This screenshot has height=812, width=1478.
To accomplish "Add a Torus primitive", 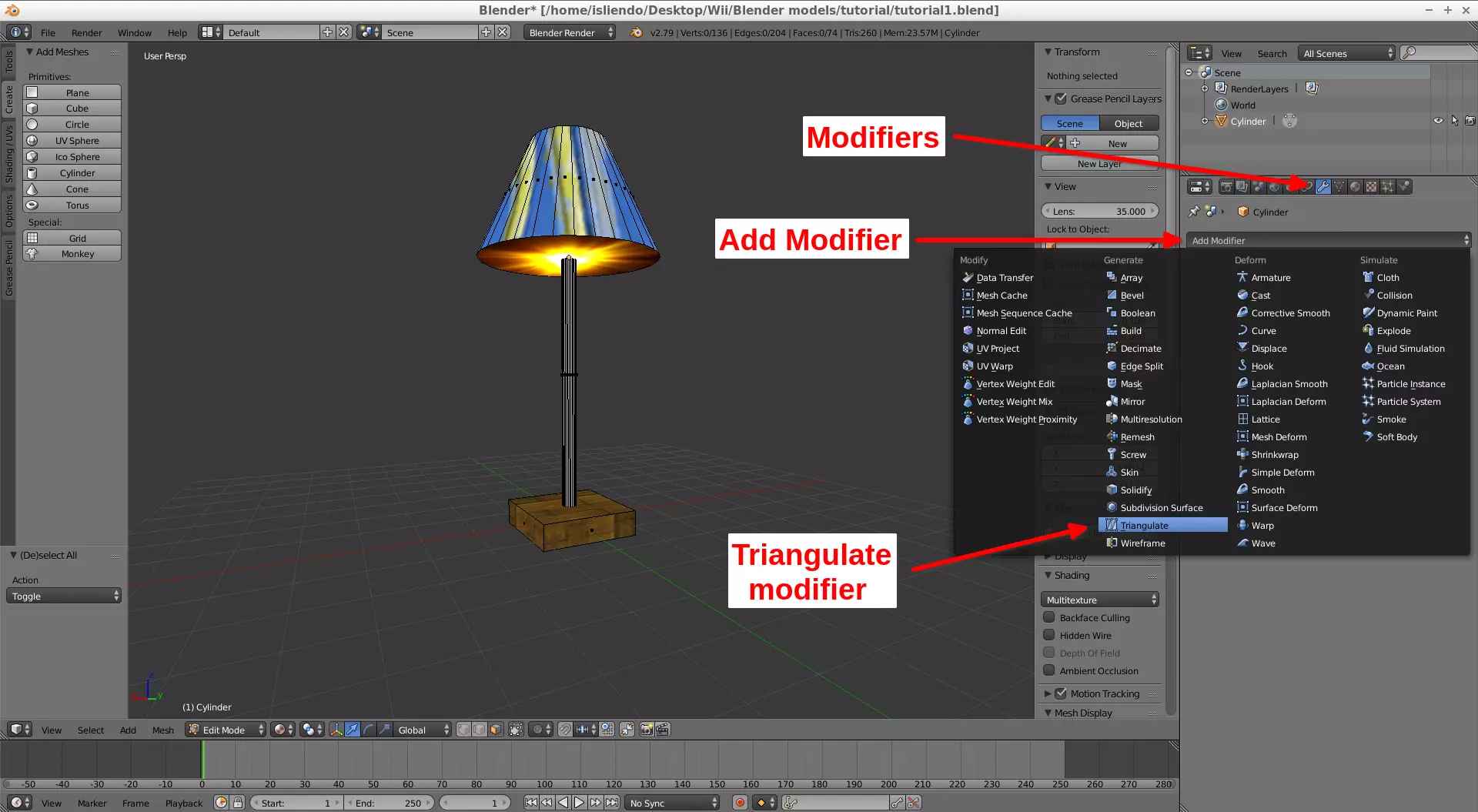I will [72, 206].
